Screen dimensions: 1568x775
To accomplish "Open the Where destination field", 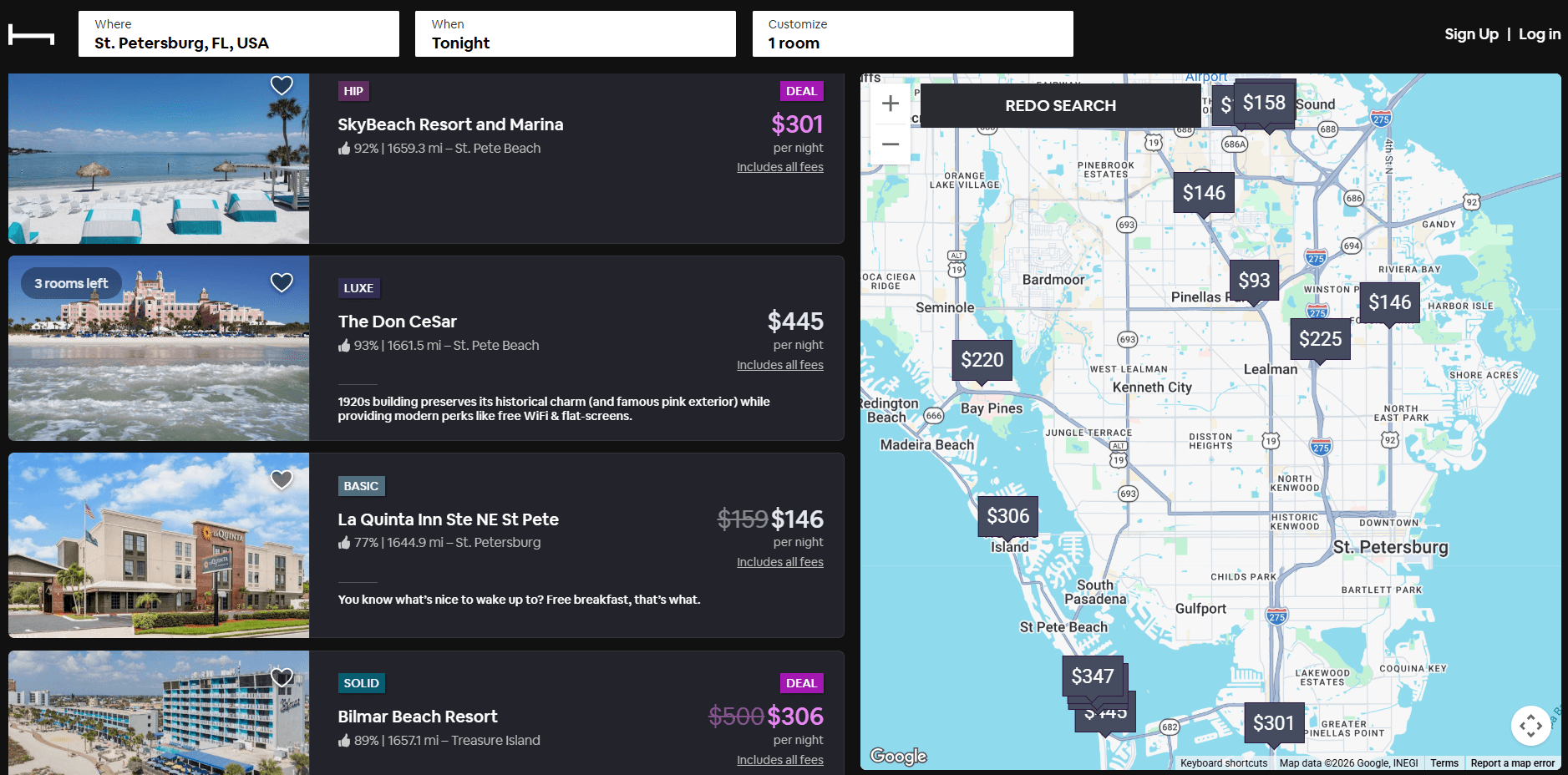I will [239, 34].
